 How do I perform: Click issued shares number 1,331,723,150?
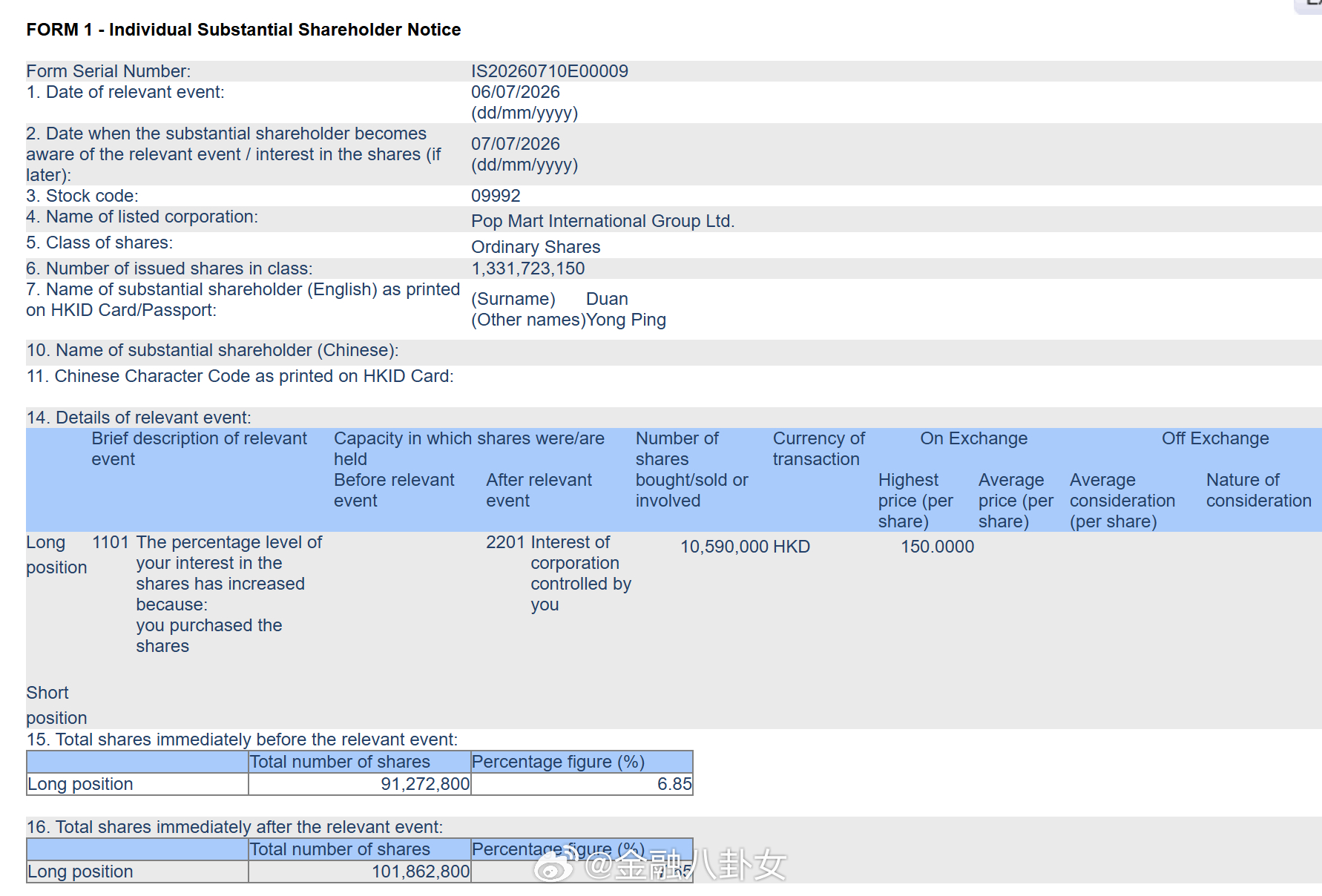point(527,269)
